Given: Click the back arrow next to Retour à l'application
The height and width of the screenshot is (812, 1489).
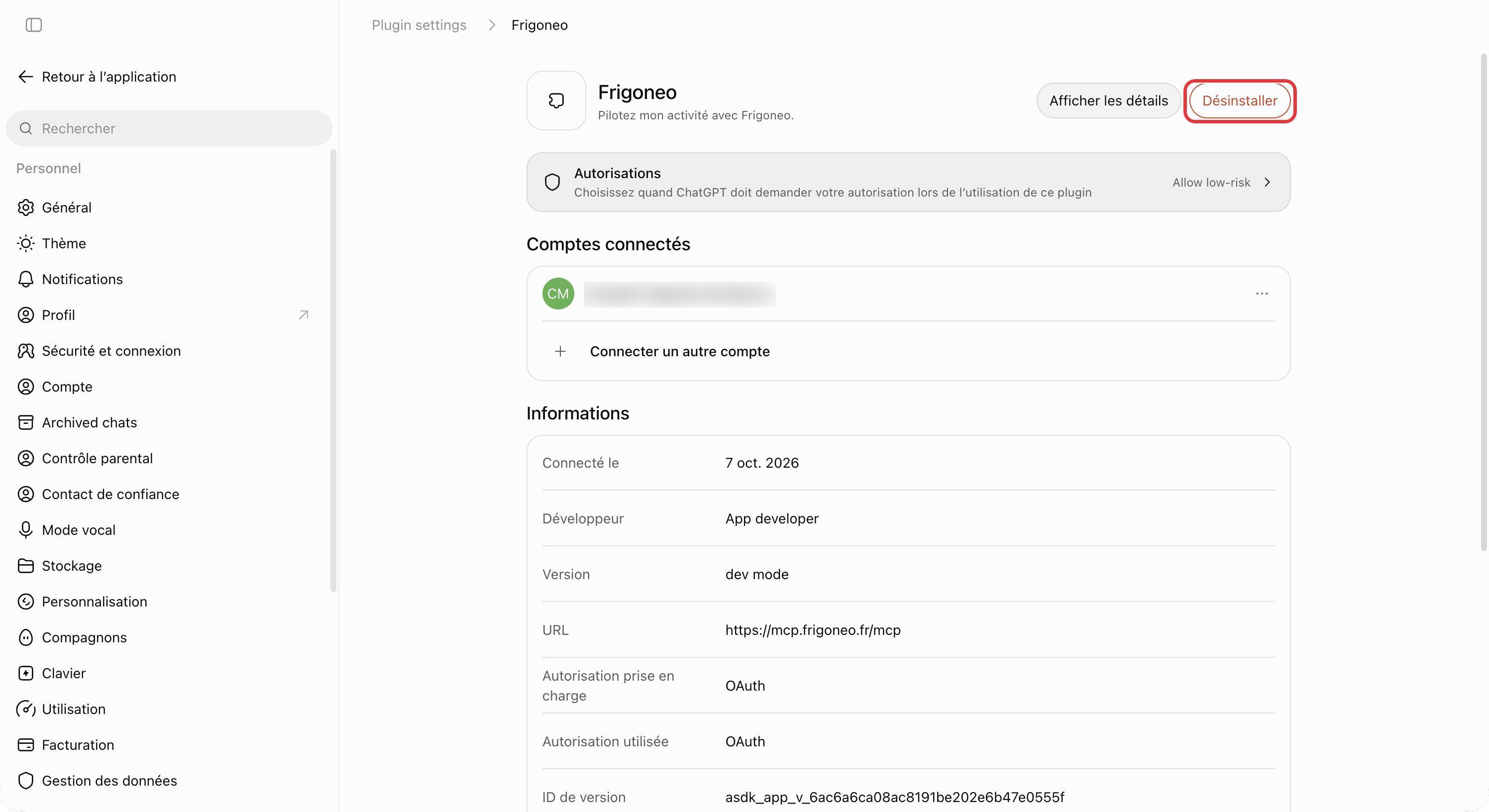Looking at the screenshot, I should click(x=25, y=77).
